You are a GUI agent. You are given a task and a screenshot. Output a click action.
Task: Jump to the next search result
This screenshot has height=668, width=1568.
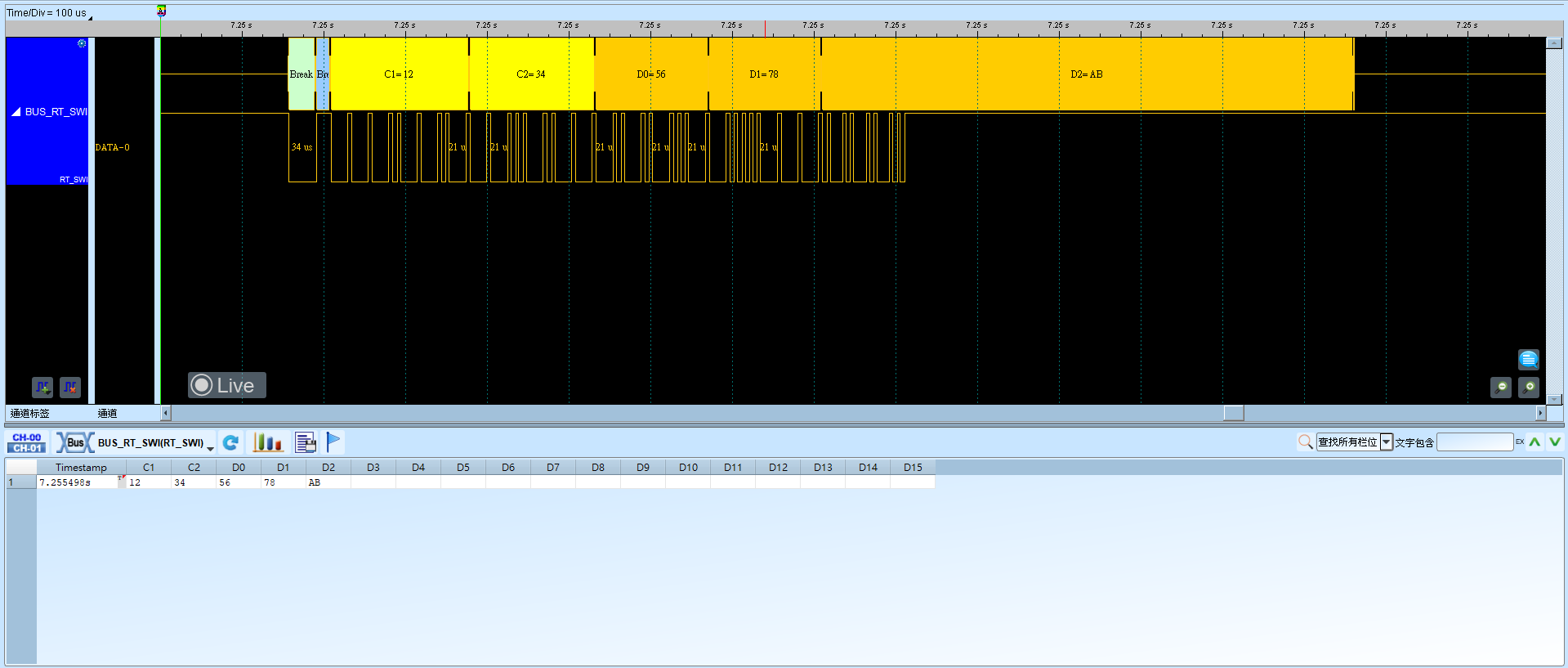[x=1554, y=442]
